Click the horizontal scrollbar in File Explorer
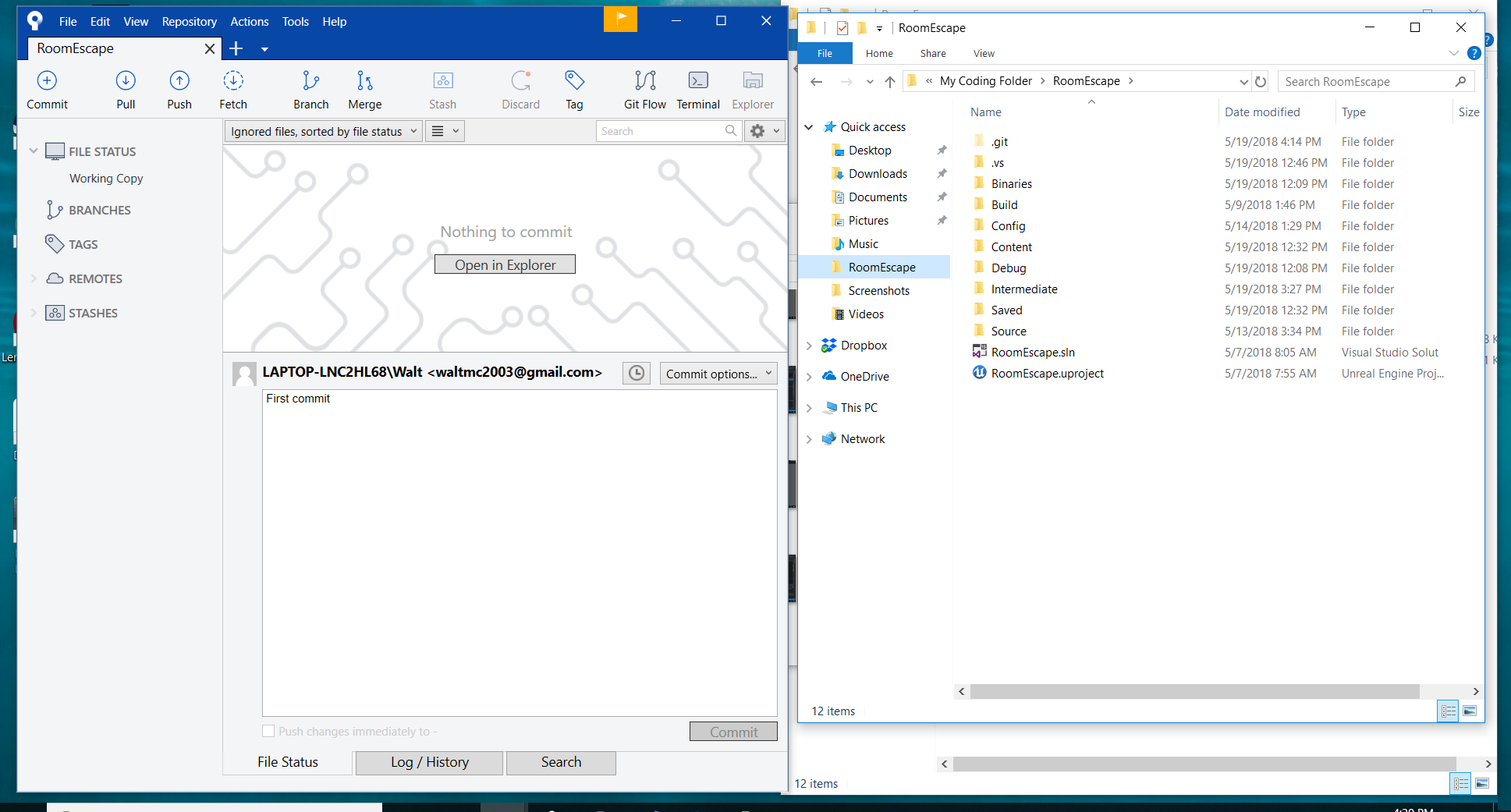The height and width of the screenshot is (812, 1511). pyautogui.click(x=1194, y=692)
